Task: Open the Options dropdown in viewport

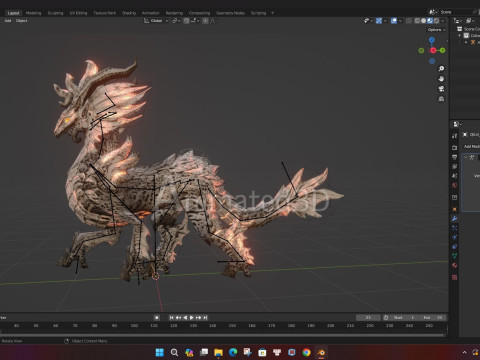Action: tap(437, 30)
